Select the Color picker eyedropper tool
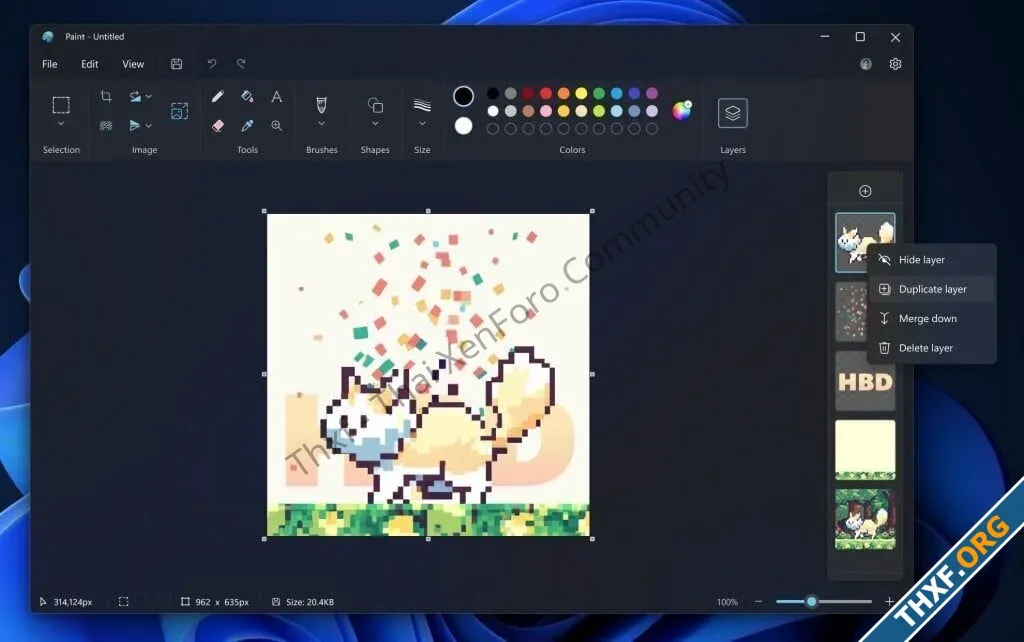The width and height of the screenshot is (1024, 642). (247, 125)
